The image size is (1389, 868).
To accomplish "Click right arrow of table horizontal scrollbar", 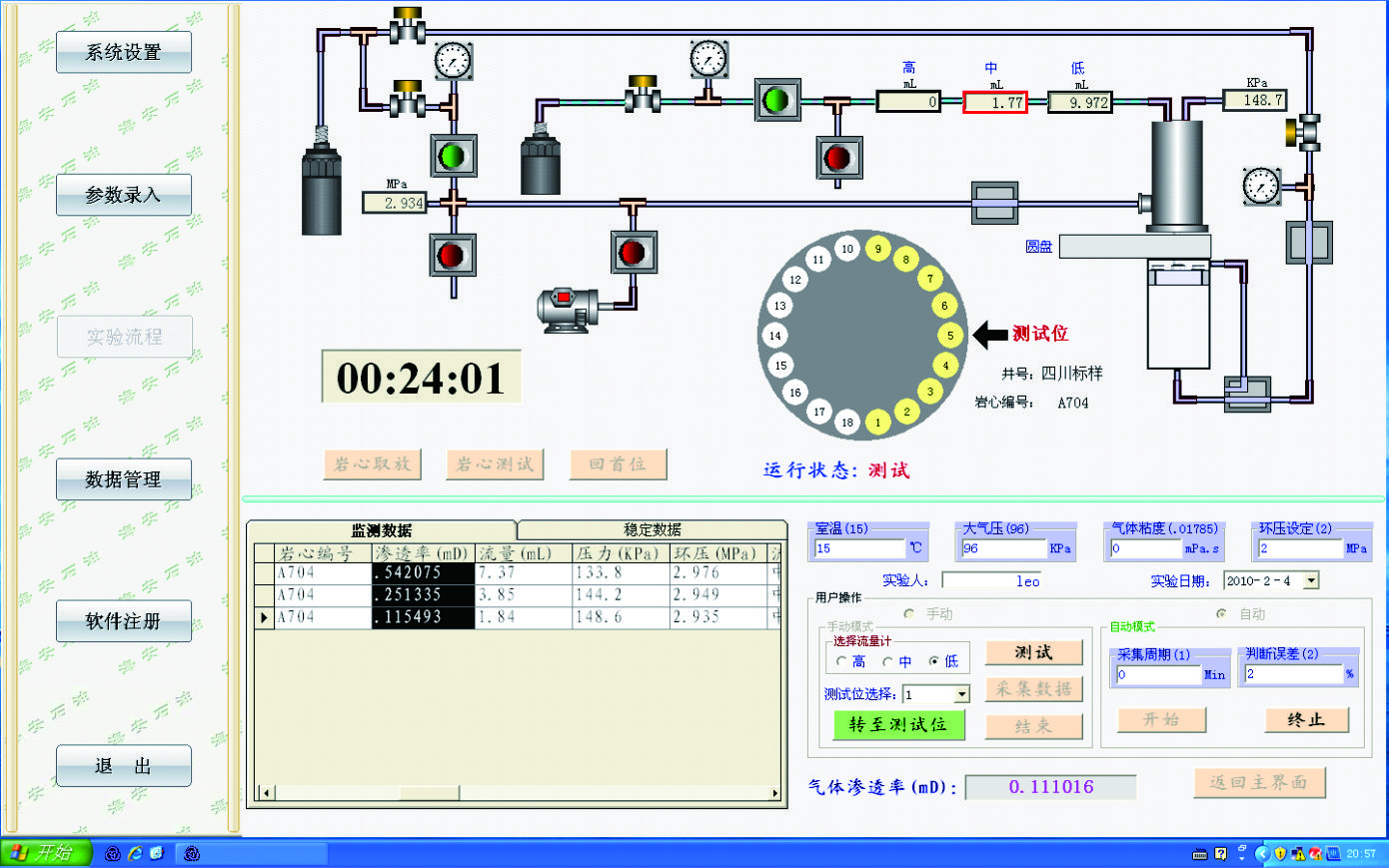I will (774, 793).
